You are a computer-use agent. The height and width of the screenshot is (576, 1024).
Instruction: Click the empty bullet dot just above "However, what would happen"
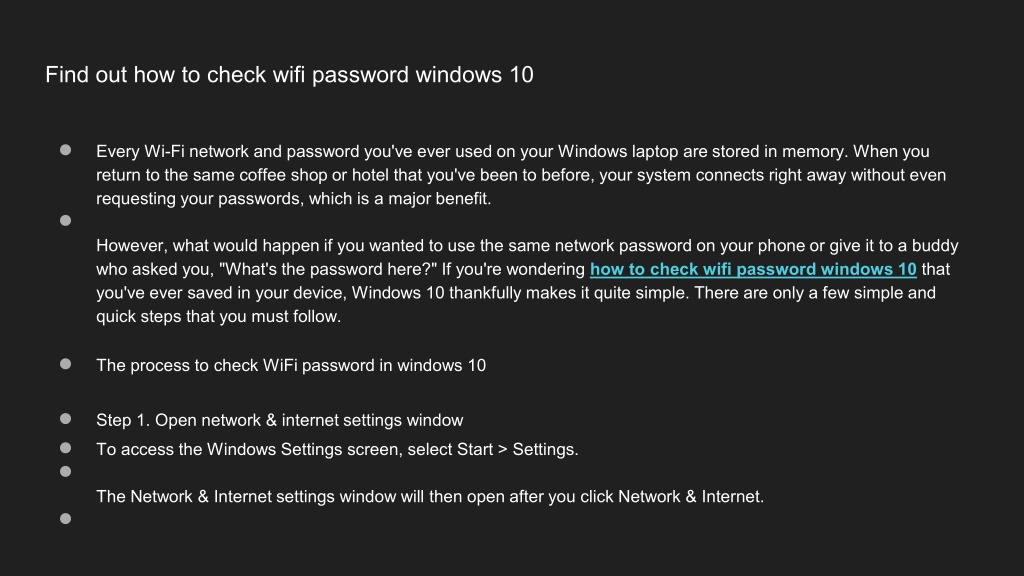(x=65, y=221)
